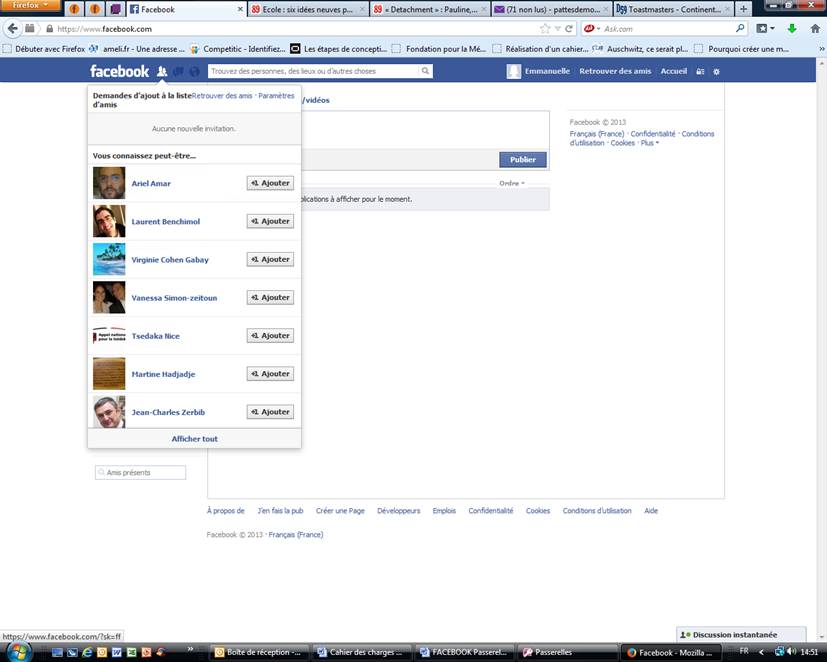The width and height of the screenshot is (827, 662).
Task: Open the Facebook notifications globe icon
Action: [x=195, y=71]
